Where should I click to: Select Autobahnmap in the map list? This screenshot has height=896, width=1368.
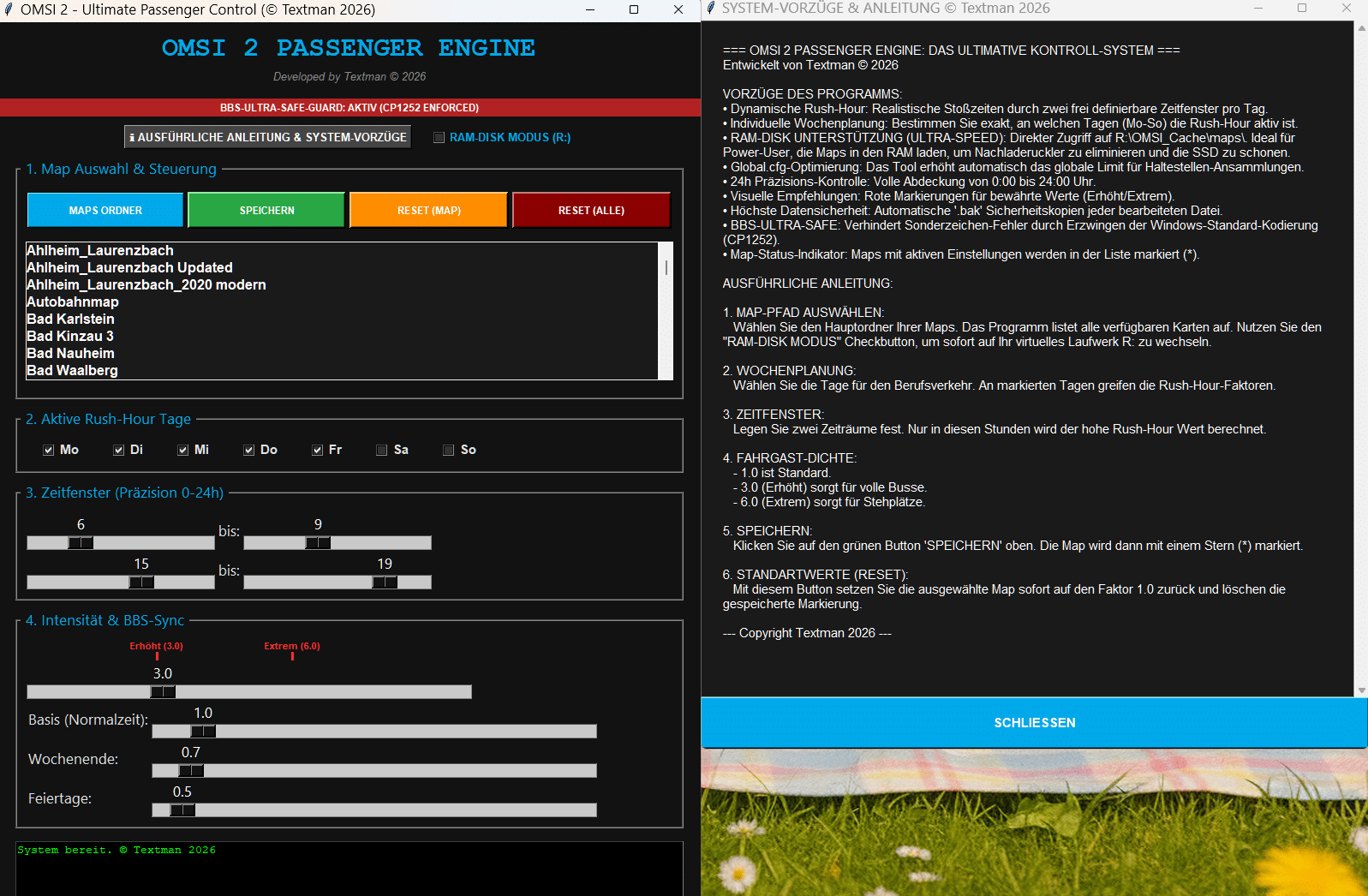tap(73, 302)
